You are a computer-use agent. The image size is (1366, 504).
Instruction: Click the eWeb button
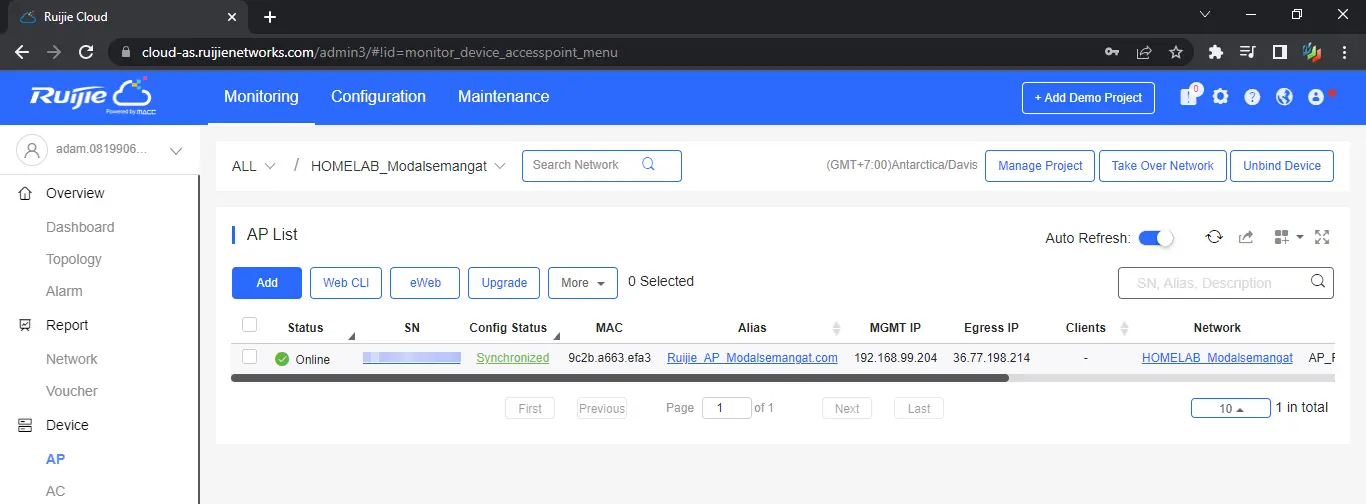point(425,283)
